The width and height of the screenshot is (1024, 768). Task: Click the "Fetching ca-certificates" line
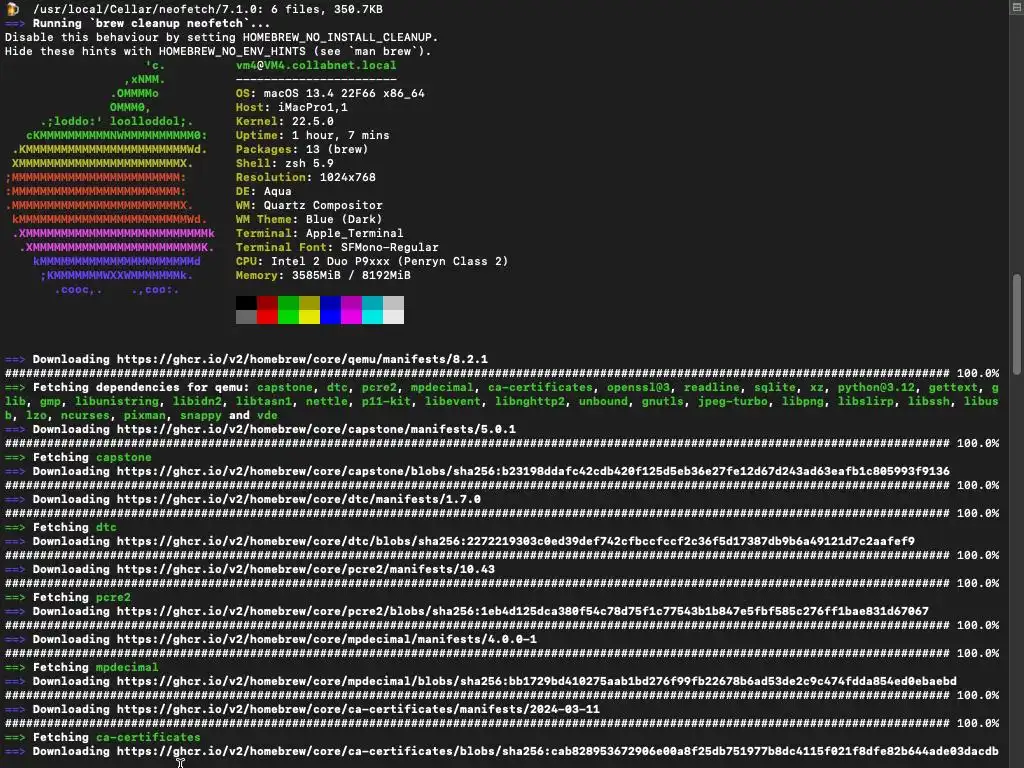pyautogui.click(x=103, y=737)
